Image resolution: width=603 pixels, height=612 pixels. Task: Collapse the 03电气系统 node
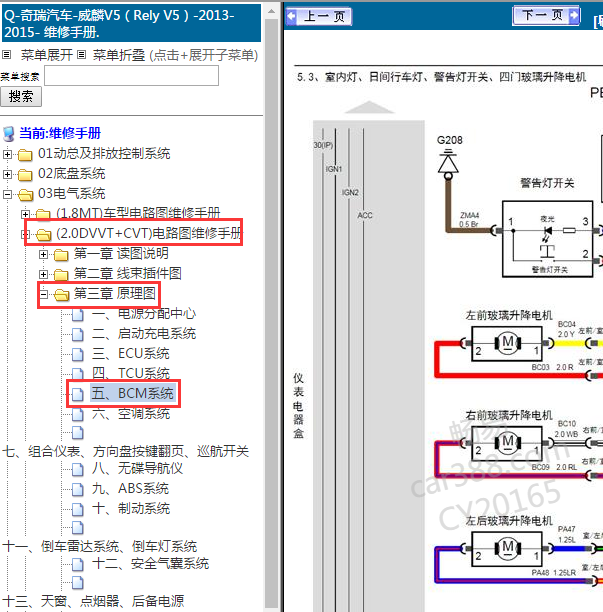7,194
